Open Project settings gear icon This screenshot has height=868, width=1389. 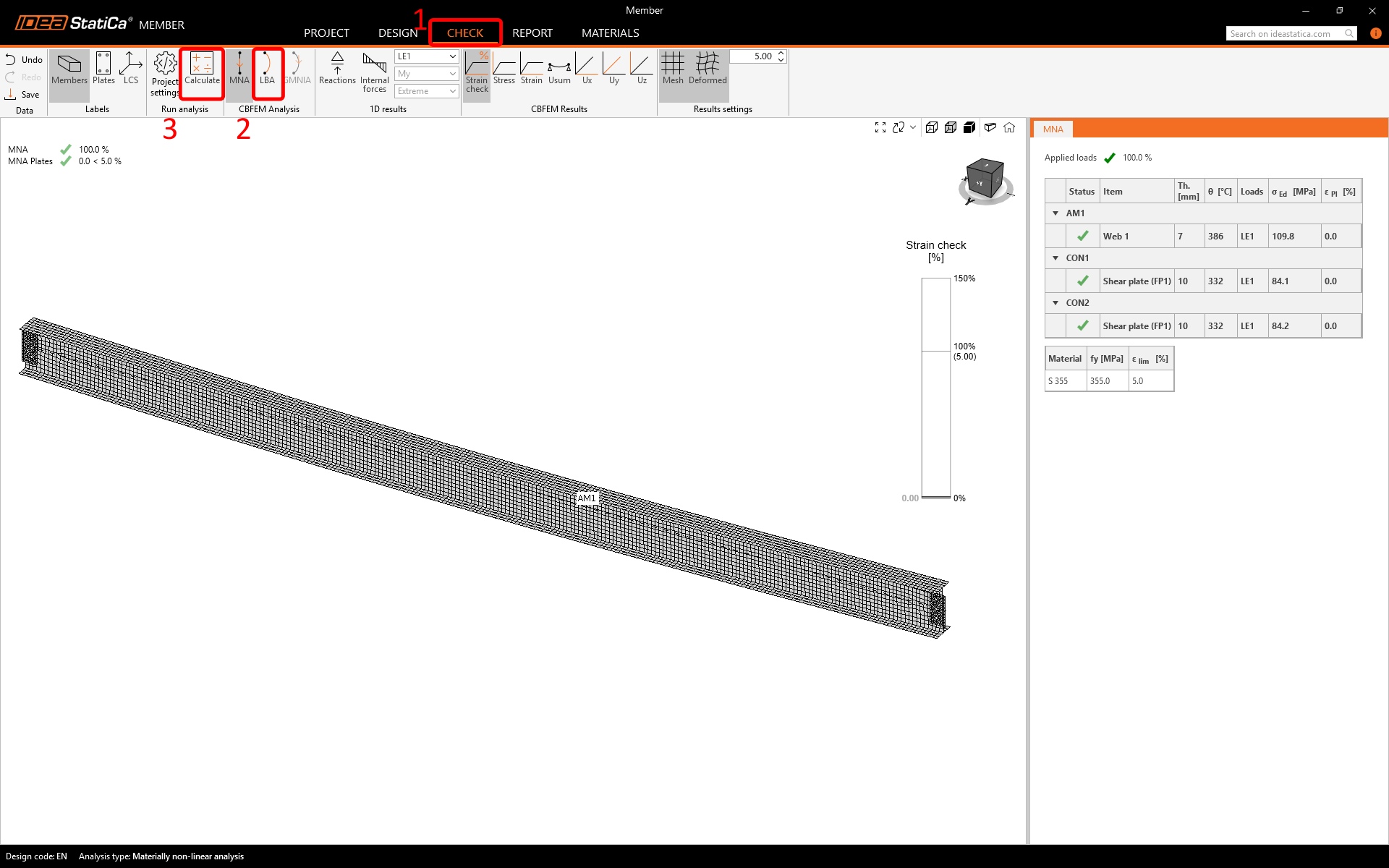(x=165, y=71)
